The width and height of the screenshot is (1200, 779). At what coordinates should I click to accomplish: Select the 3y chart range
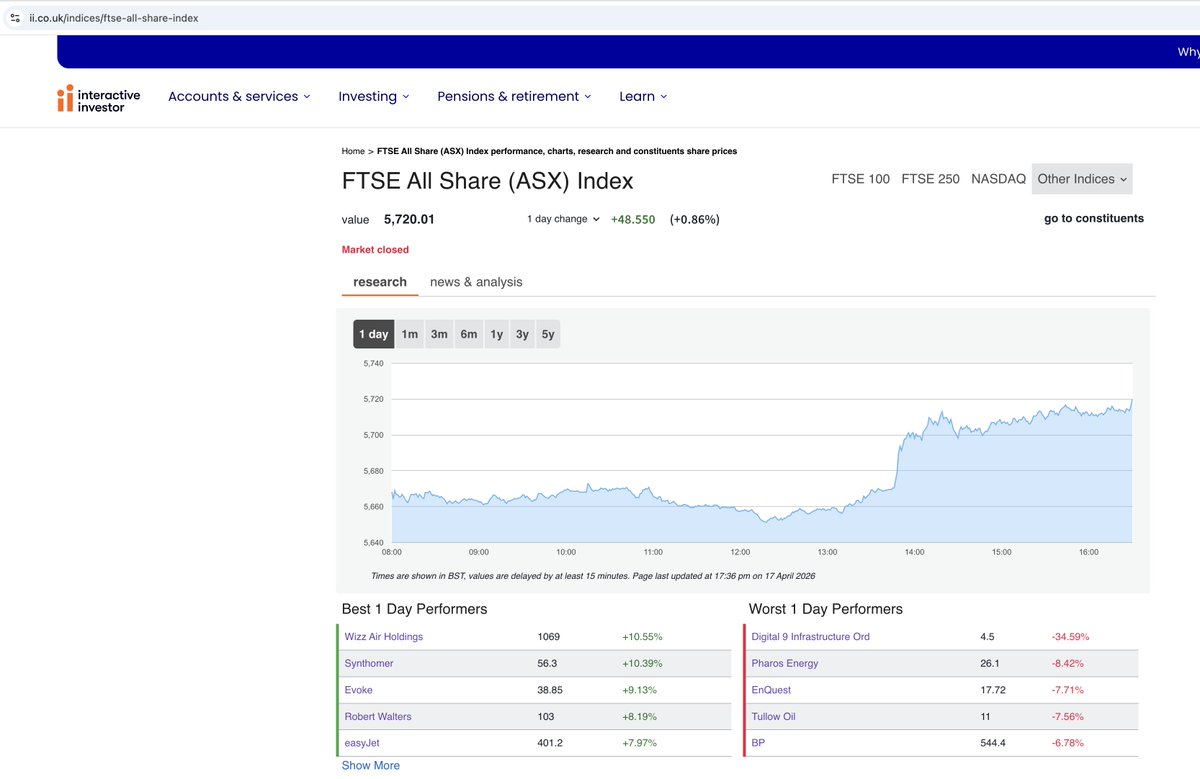click(522, 334)
